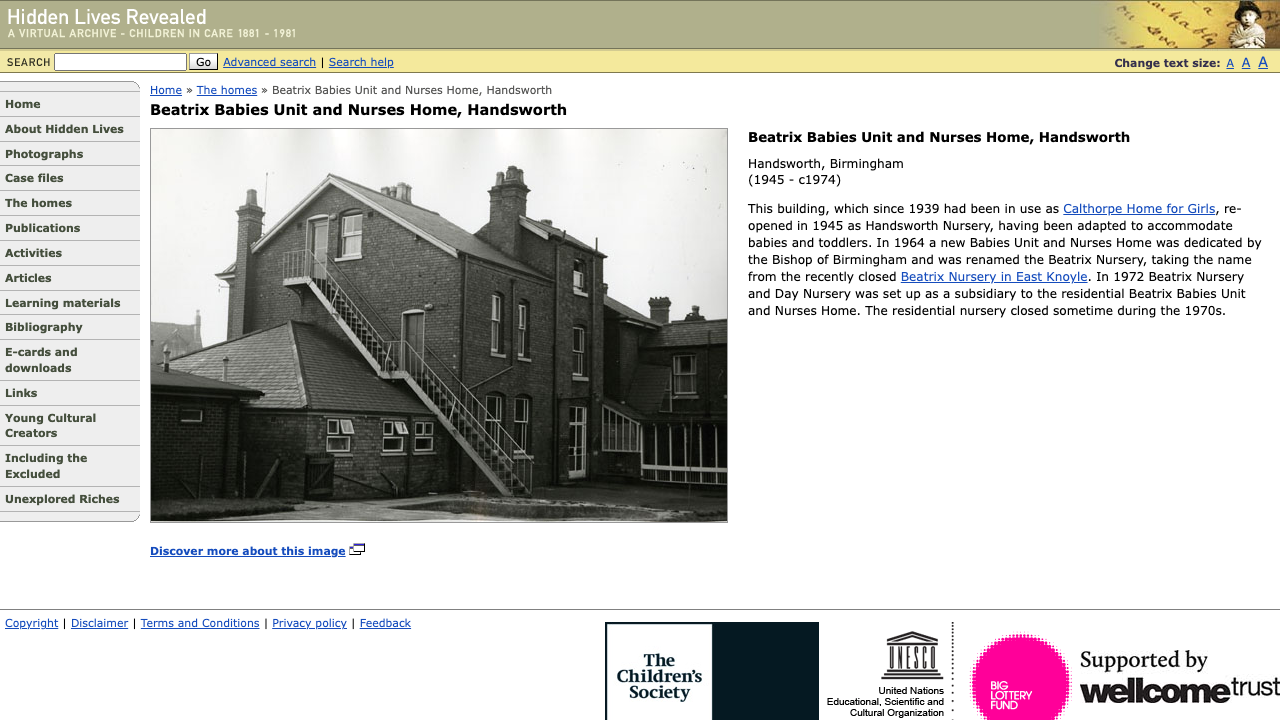Click the building photograph thumbnail
The height and width of the screenshot is (720, 1280).
[438, 324]
